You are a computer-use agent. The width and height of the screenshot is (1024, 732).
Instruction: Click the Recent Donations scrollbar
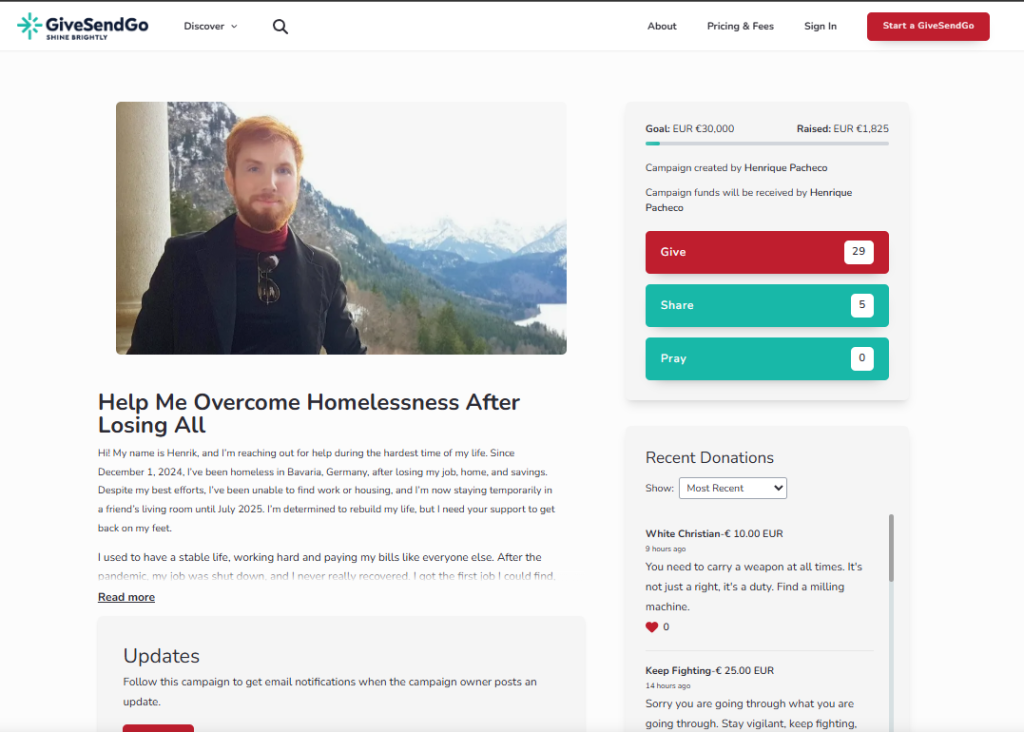891,548
